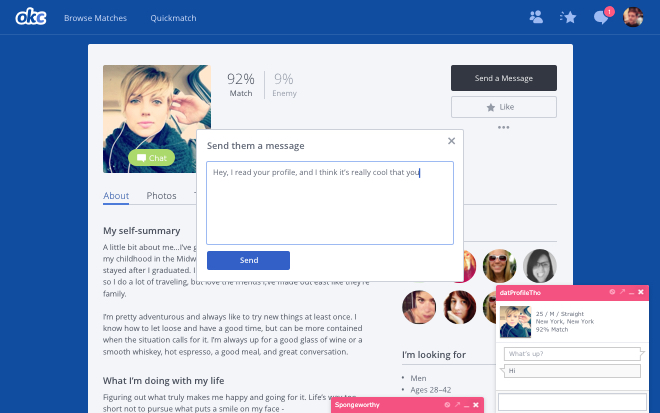Open your account avatar menu
Image resolution: width=660 pixels, height=413 pixels.
633,17
